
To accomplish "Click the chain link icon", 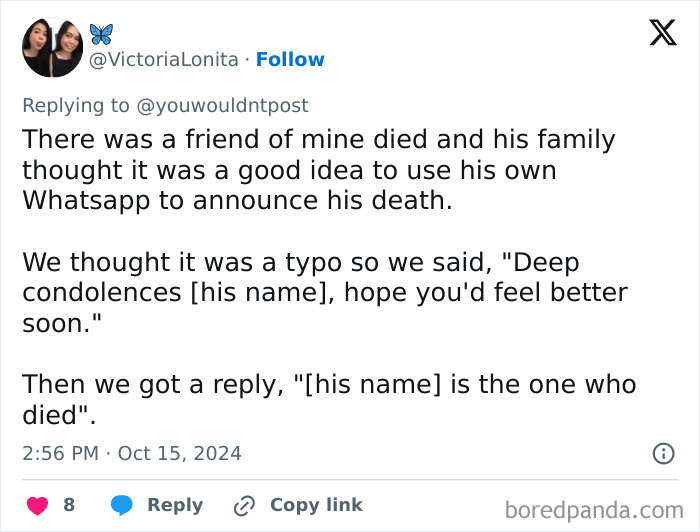I will pos(244,506).
